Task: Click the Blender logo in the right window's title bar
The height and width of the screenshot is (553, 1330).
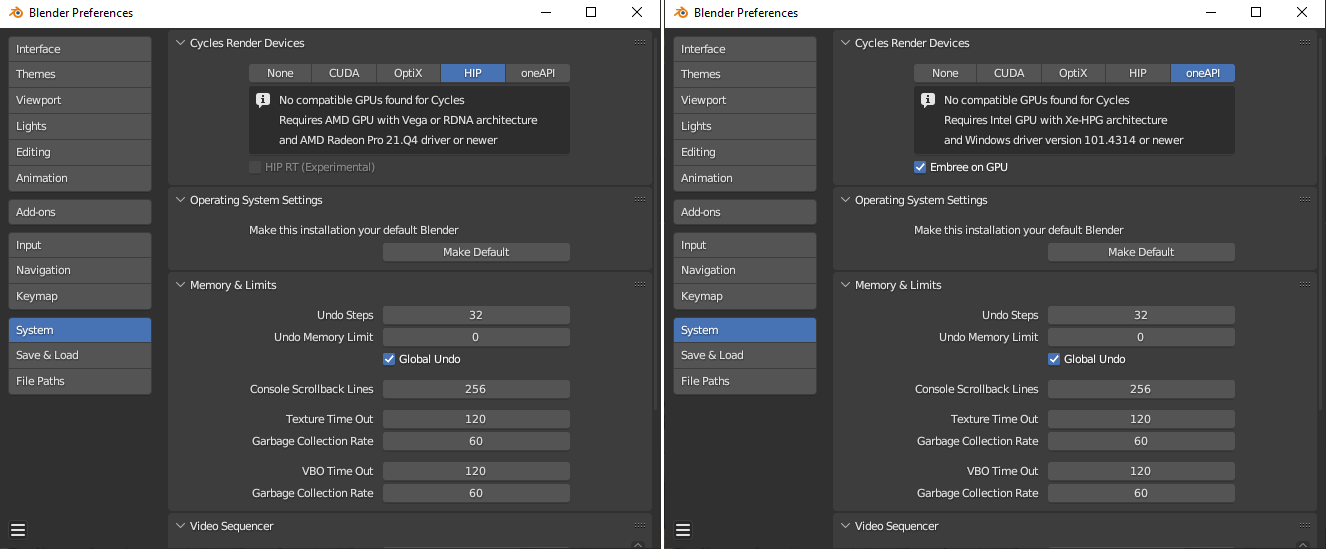Action: (681, 13)
